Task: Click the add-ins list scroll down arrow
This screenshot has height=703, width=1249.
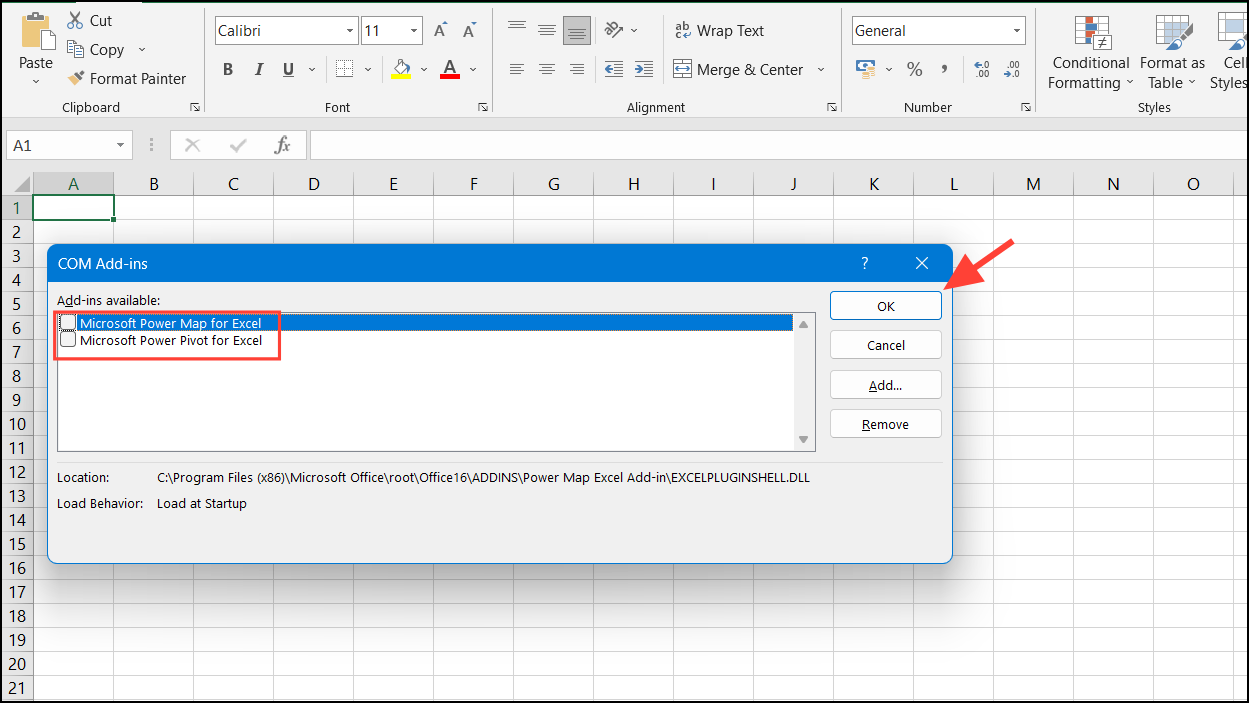Action: tap(803, 440)
